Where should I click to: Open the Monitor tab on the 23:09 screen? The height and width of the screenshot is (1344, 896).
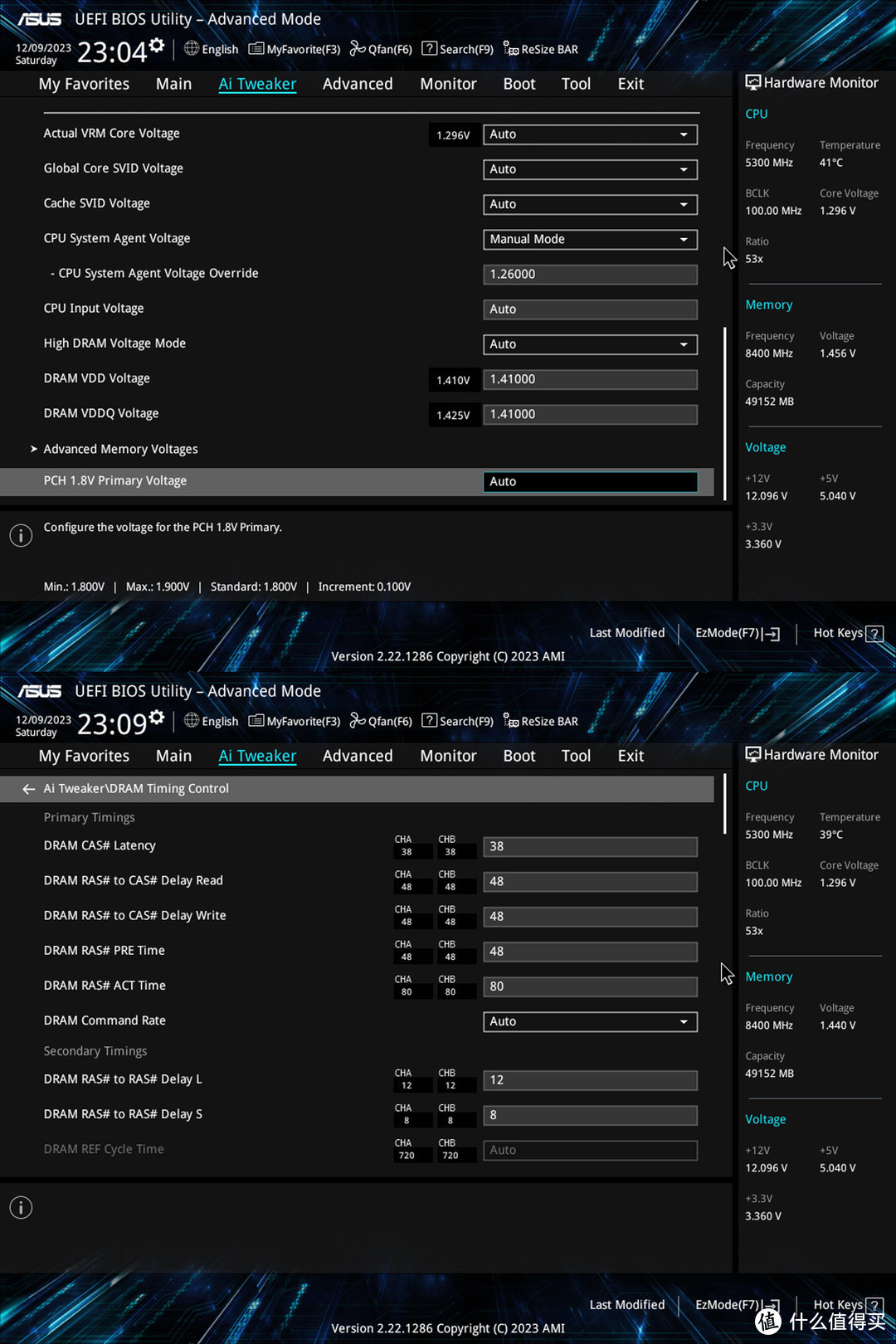click(448, 756)
